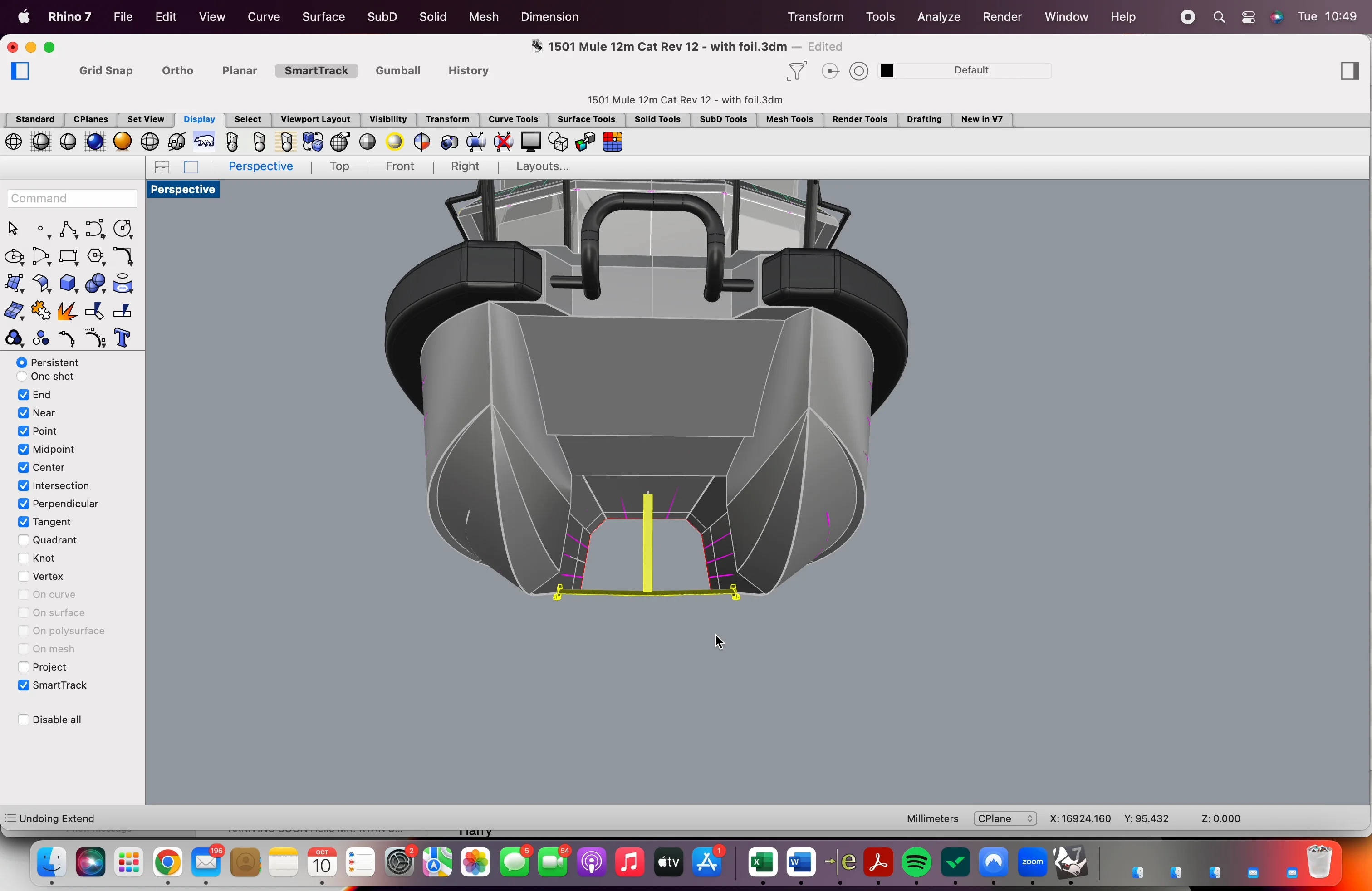Toggle the Grid Snap button
This screenshot has height=891, width=1372.
click(106, 71)
